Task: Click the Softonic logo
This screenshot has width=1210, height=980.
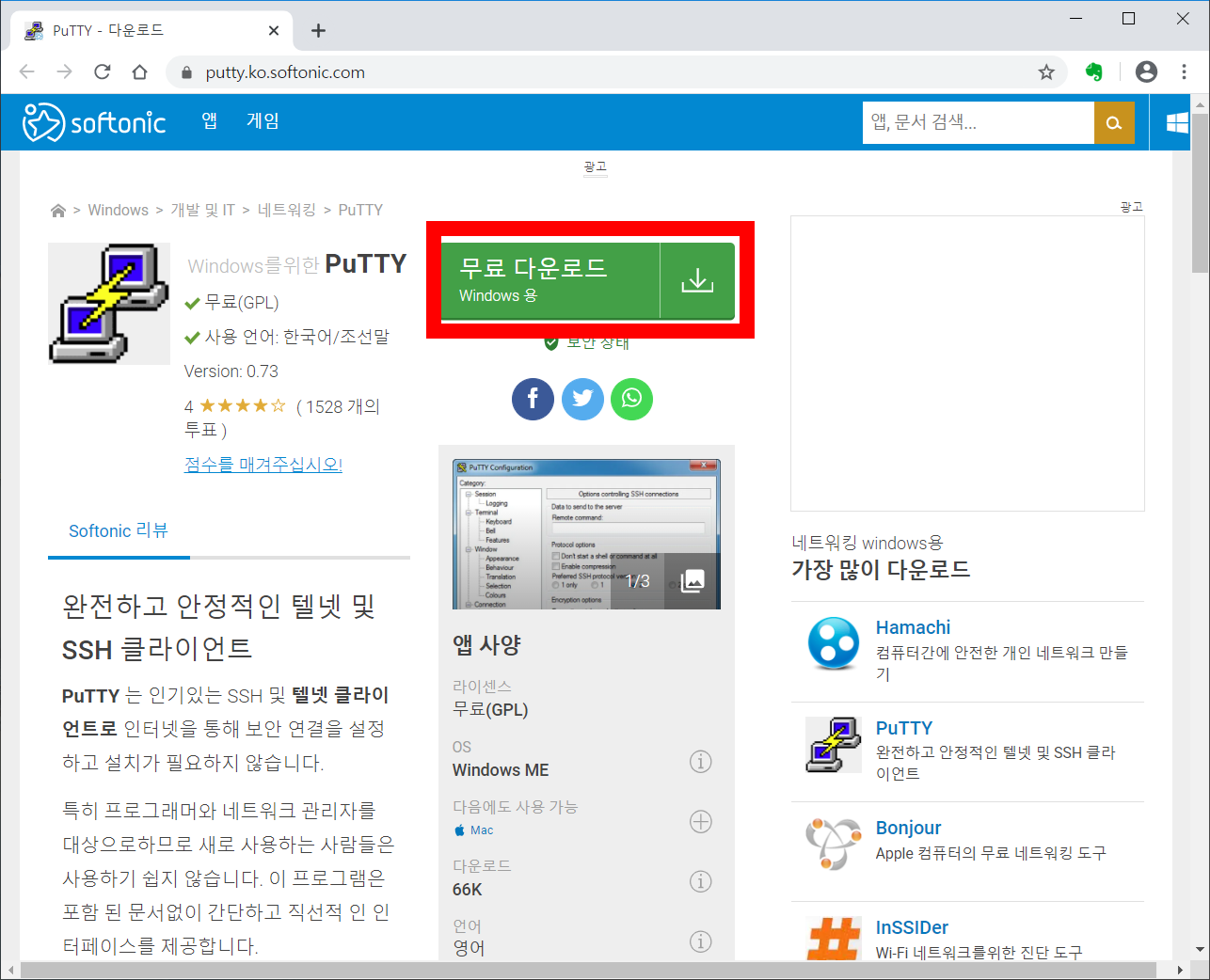Action: (94, 122)
